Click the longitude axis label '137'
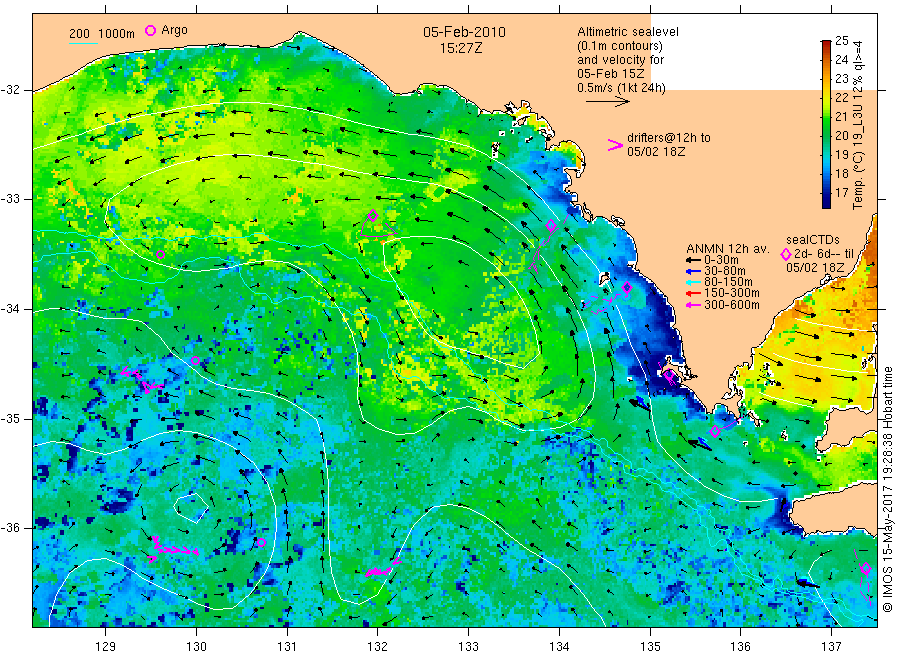 (x=832, y=647)
